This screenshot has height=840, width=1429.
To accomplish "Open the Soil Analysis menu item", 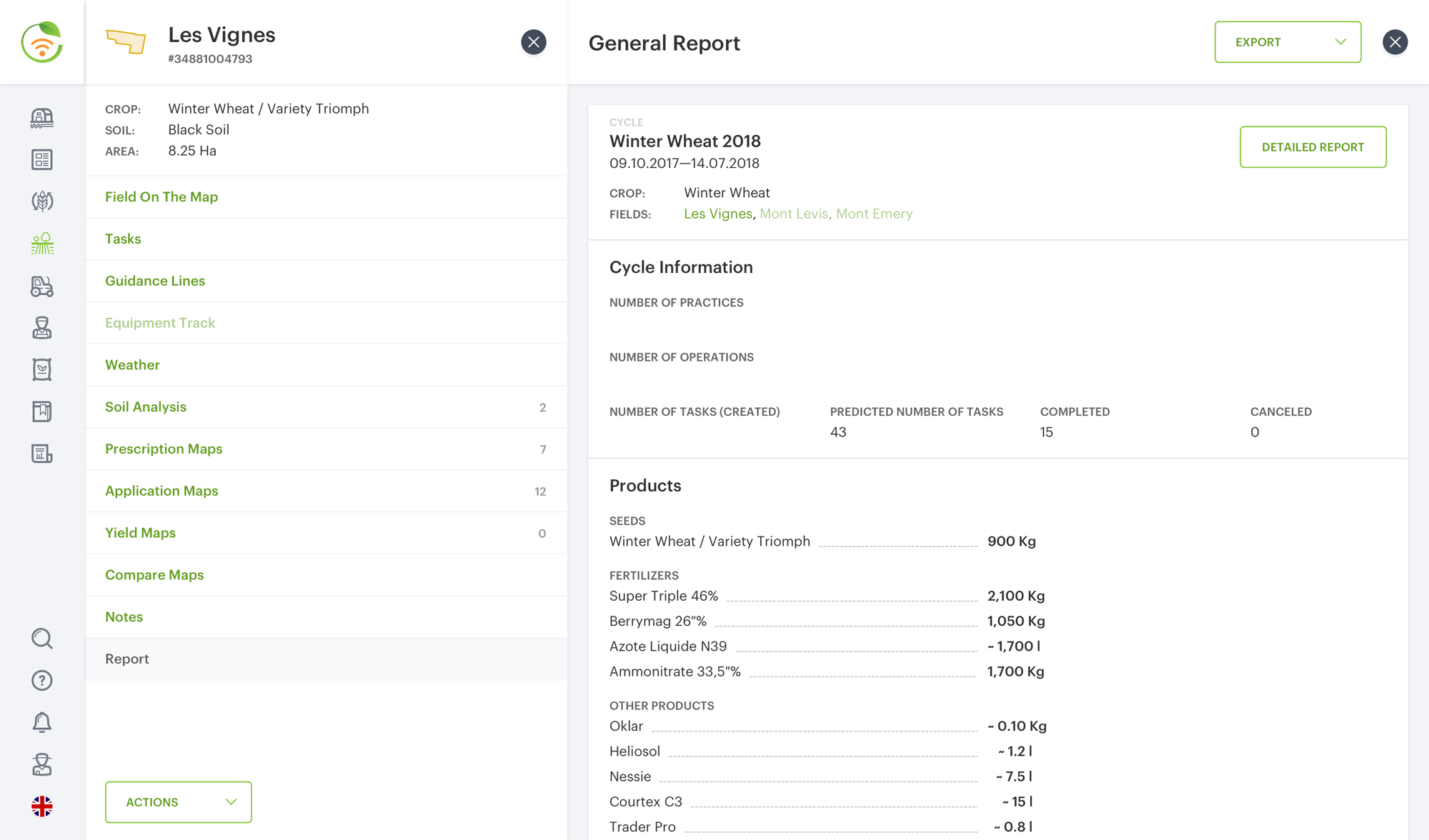I will (x=146, y=407).
